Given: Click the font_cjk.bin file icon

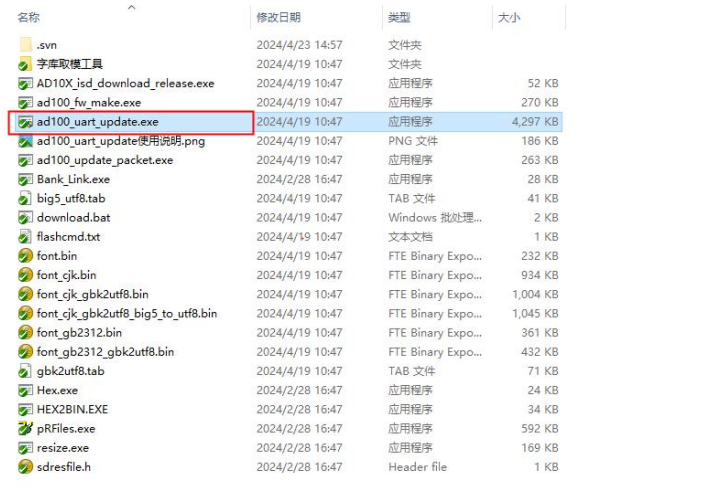Looking at the screenshot, I should [x=25, y=275].
